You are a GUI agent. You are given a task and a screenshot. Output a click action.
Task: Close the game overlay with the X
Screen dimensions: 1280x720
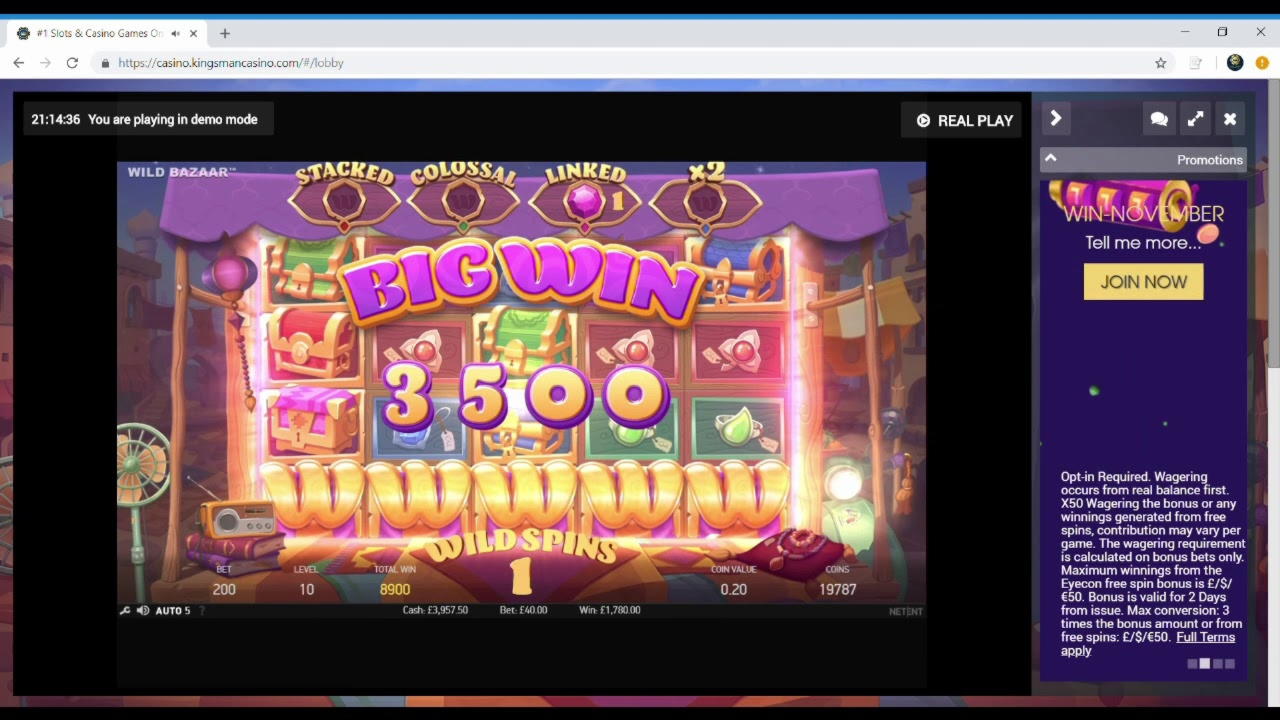1230,119
